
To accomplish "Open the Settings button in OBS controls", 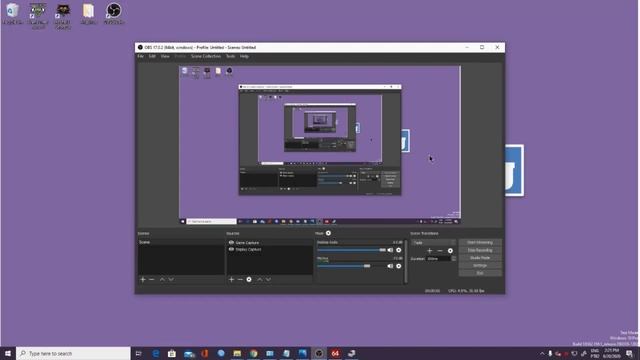I will click(x=480, y=266).
